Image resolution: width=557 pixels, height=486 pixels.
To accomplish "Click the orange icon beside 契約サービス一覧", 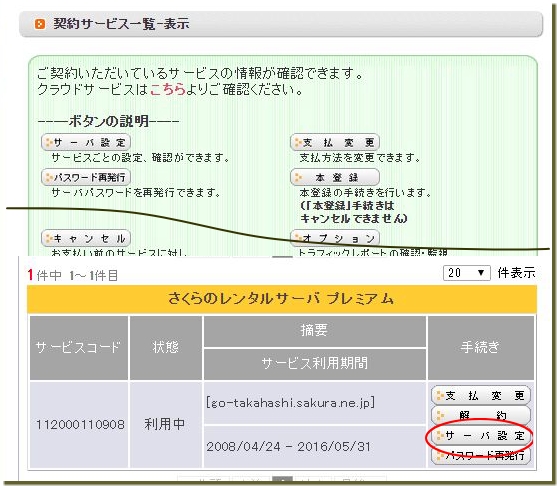I will [x=40, y=24].
